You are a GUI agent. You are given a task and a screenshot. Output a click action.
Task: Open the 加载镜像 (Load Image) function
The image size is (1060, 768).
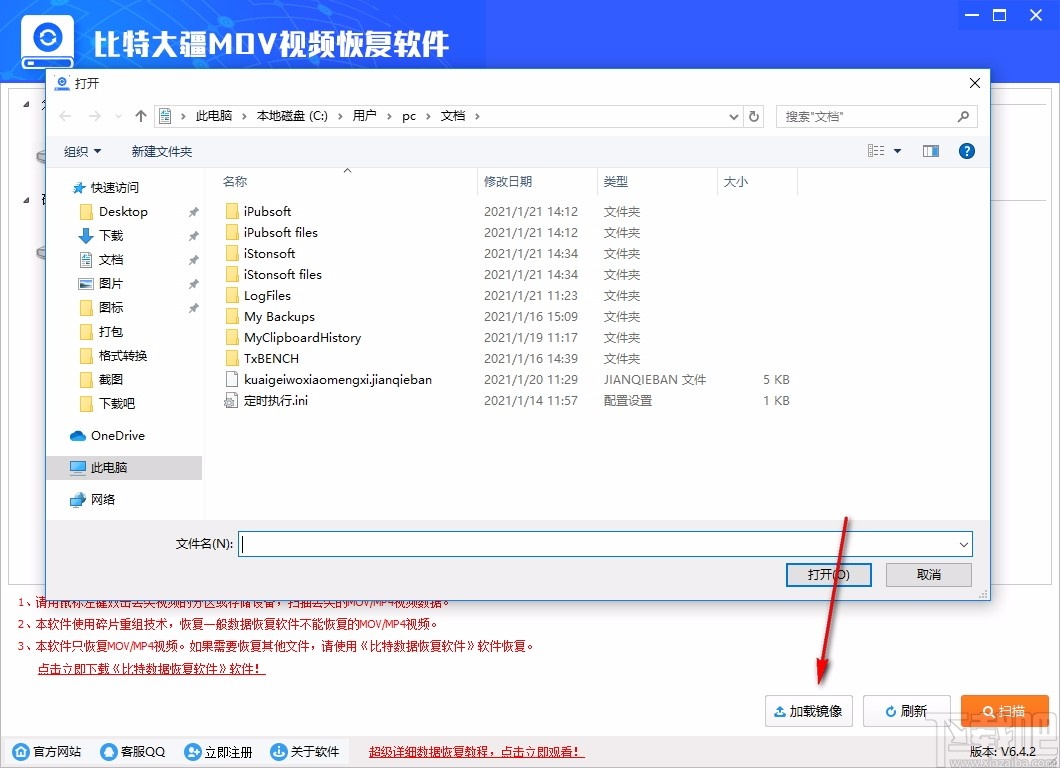(x=808, y=711)
